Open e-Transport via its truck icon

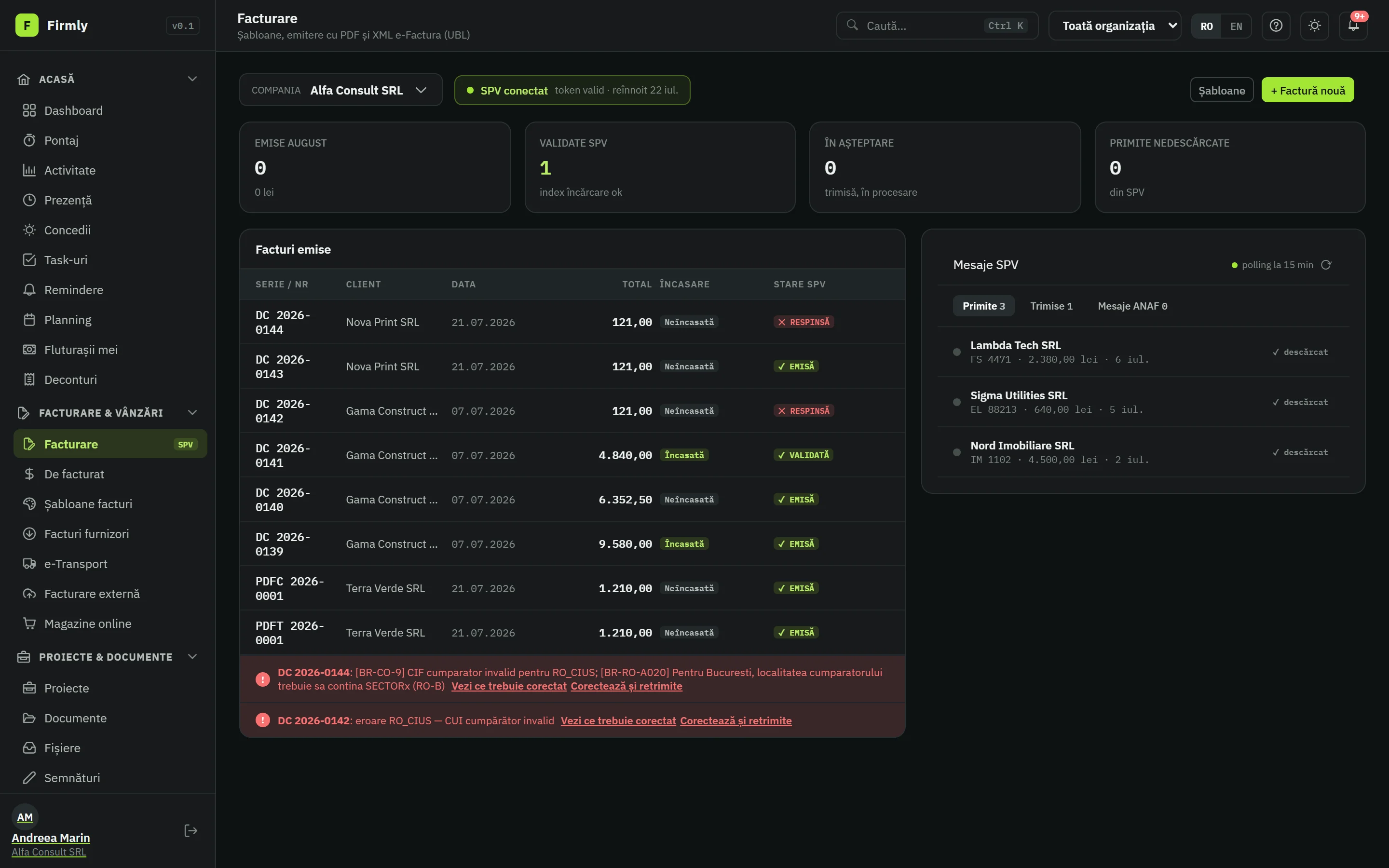point(29,563)
